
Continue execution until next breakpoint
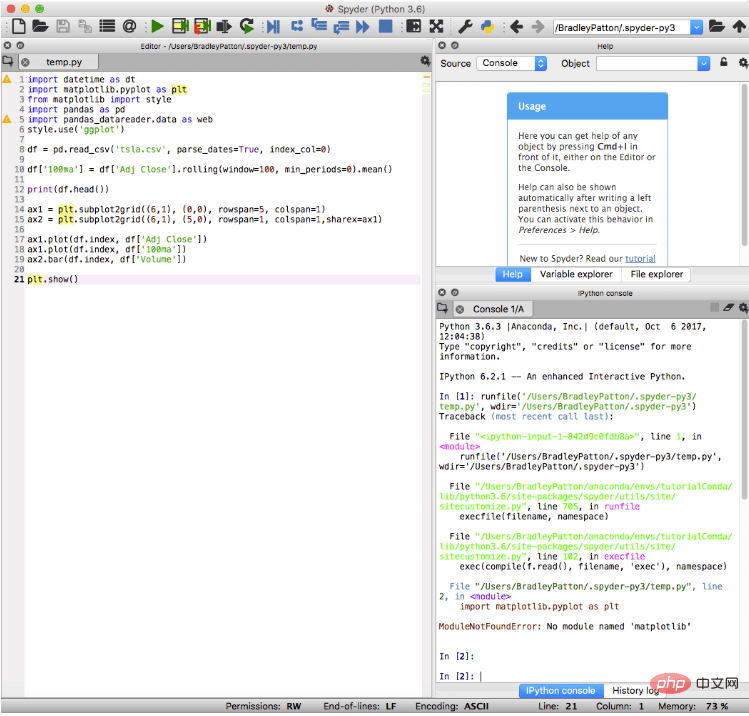click(363, 26)
